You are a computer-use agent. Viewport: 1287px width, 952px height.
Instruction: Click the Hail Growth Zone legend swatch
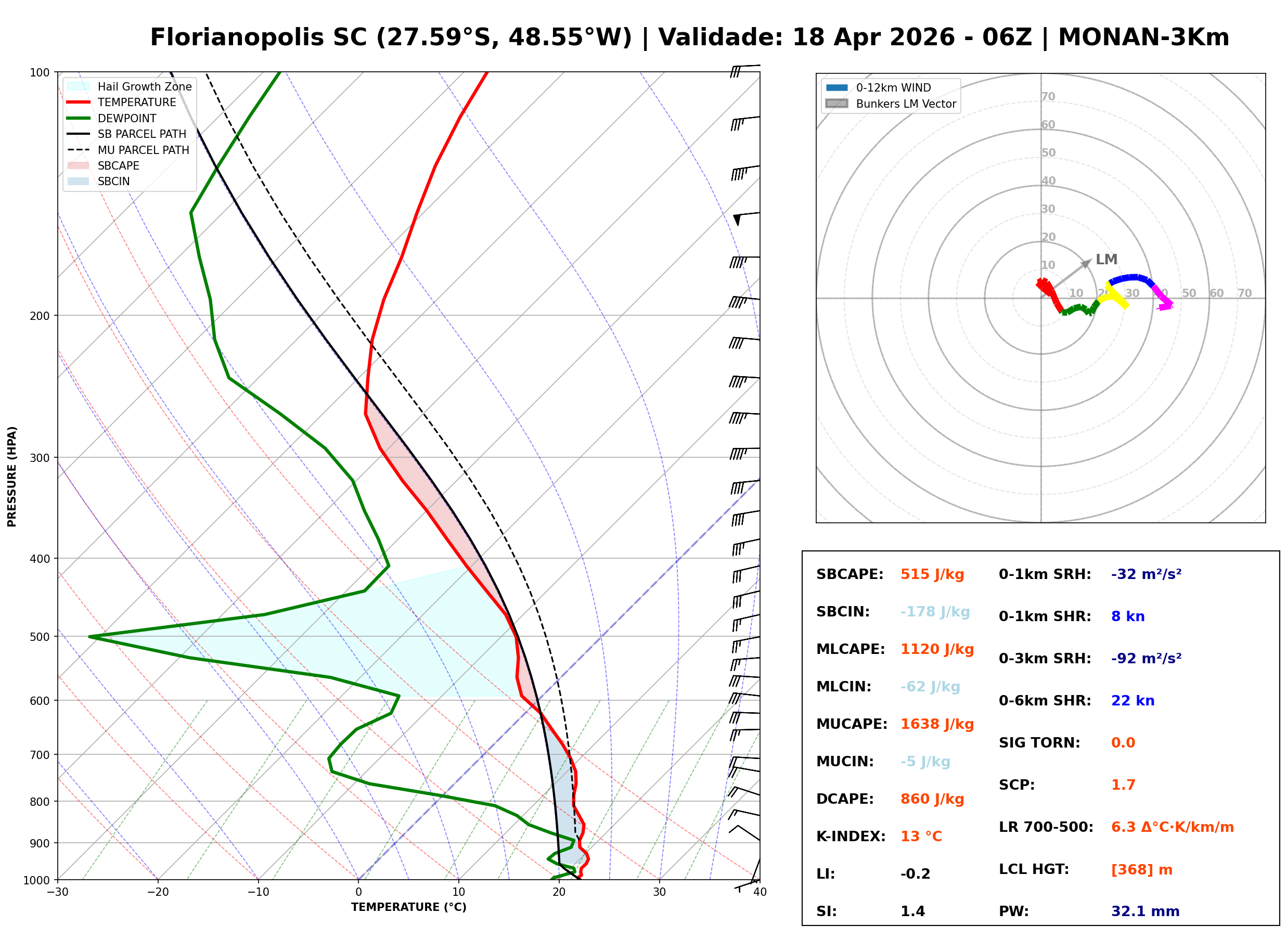(x=79, y=86)
